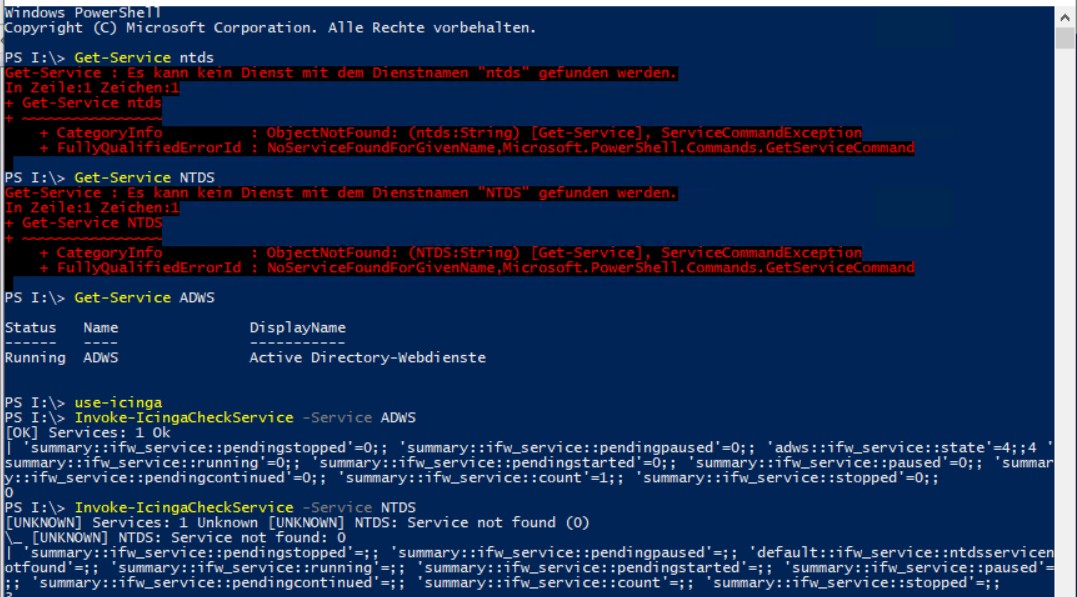
Task: Click the Microsoft Corporation copyright line
Action: coord(270,28)
